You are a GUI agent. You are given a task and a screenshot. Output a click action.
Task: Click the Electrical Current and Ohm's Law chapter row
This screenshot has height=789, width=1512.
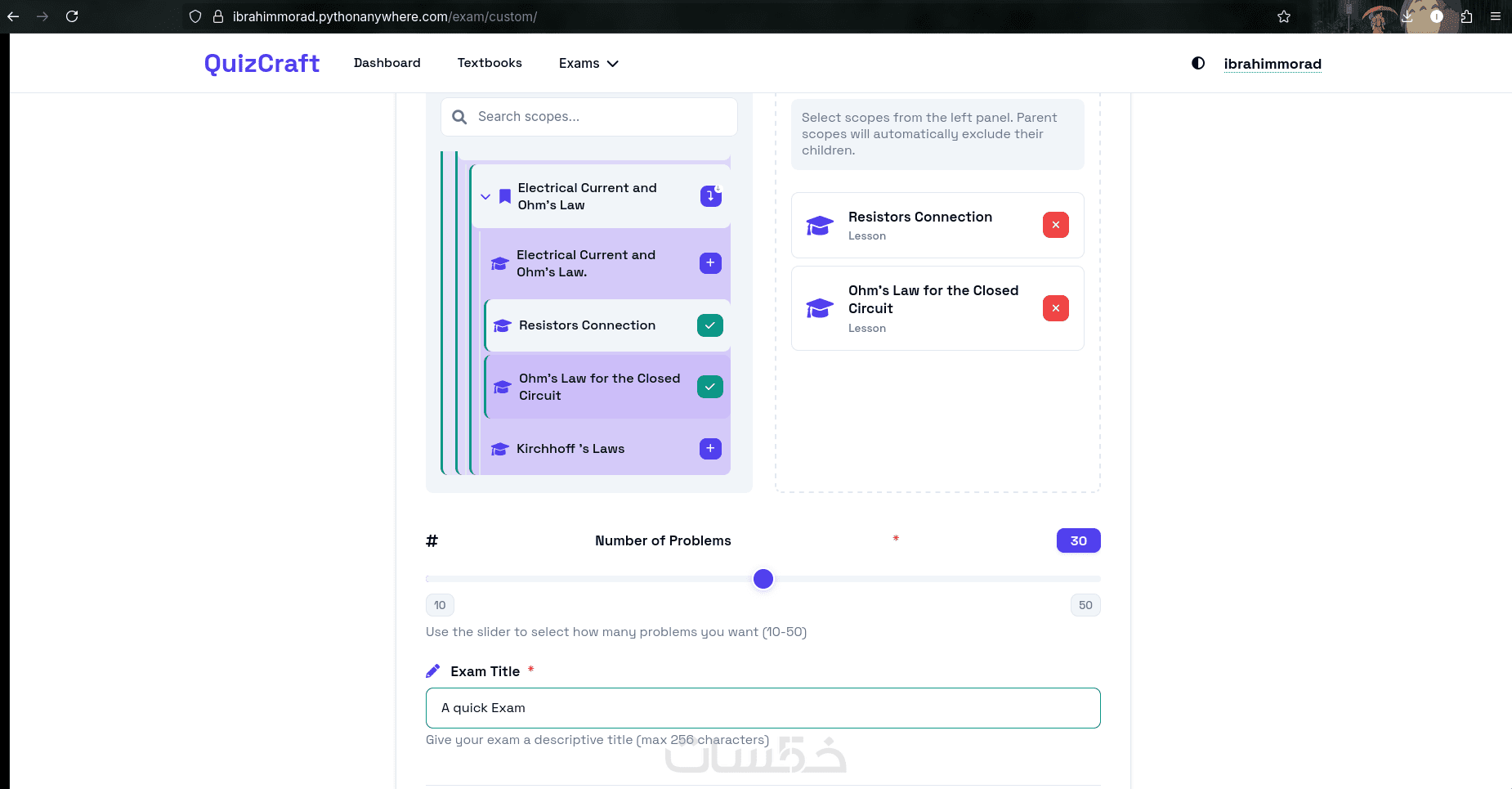[601, 196]
